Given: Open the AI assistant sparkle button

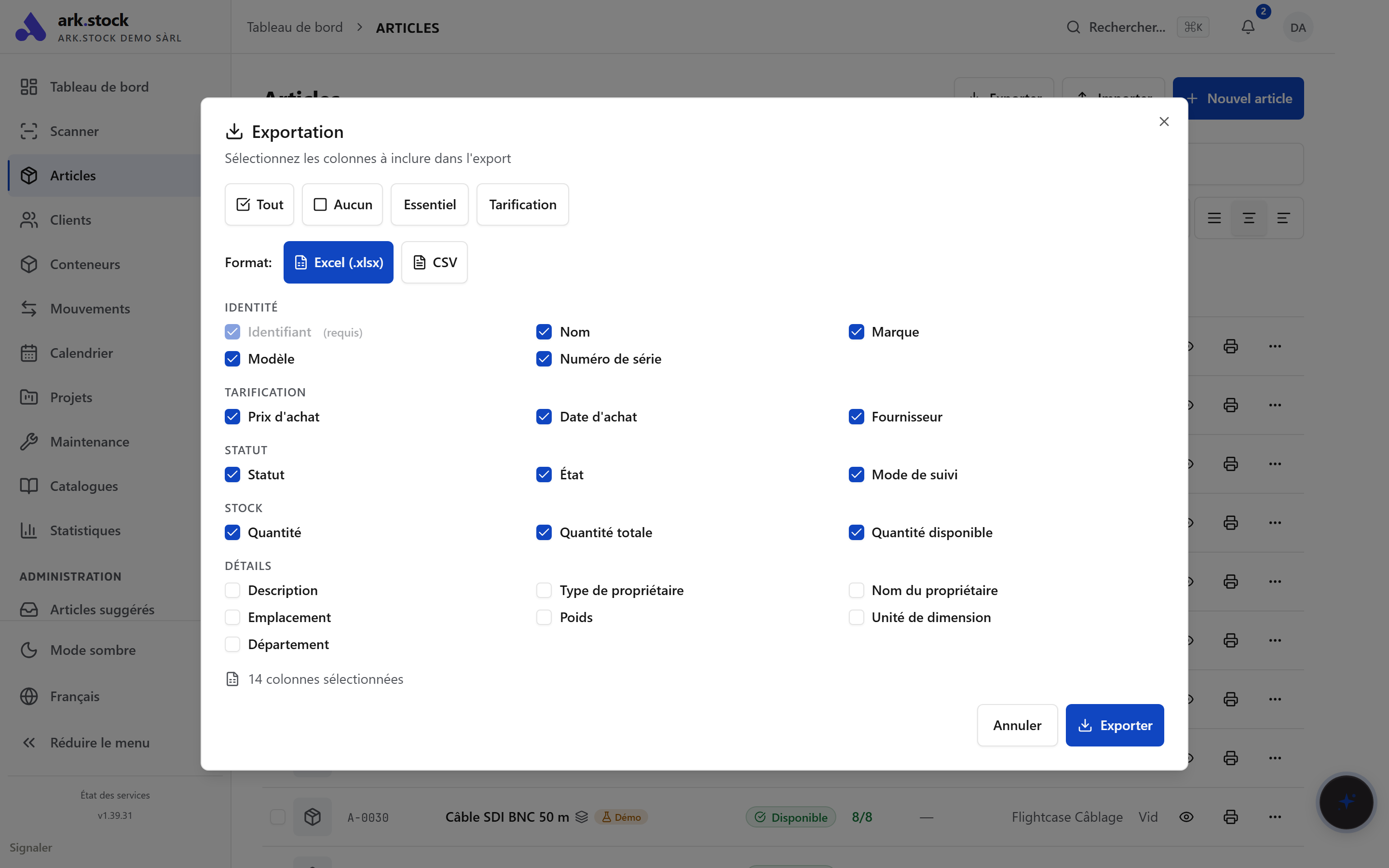Looking at the screenshot, I should tap(1346, 802).
